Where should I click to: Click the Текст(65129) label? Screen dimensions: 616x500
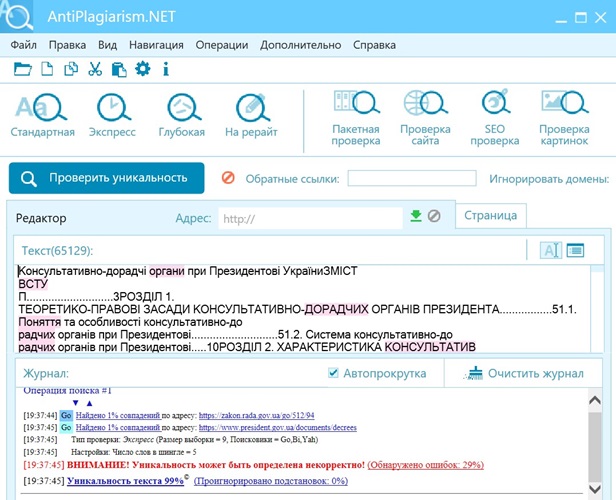57,251
